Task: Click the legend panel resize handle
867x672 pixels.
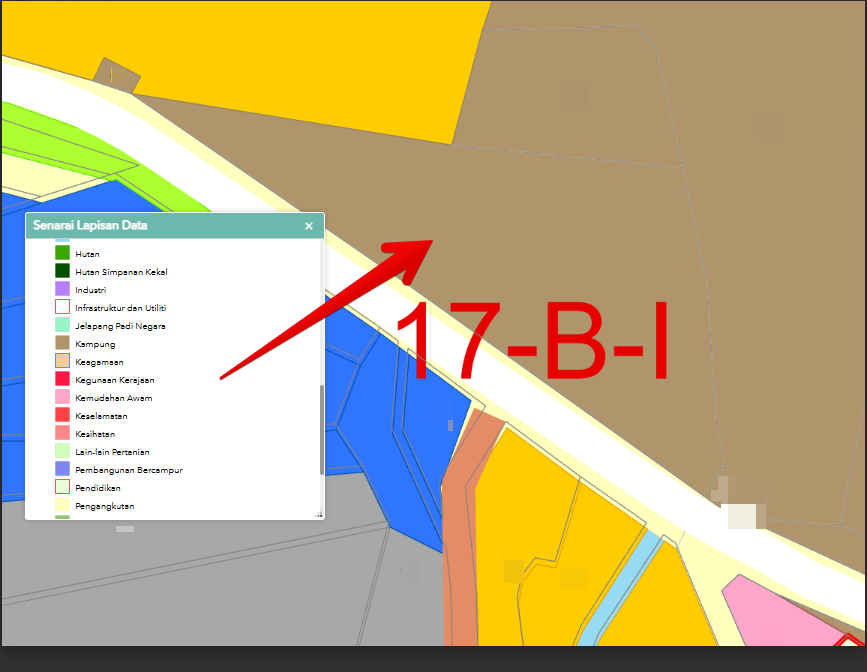Action: [319, 514]
